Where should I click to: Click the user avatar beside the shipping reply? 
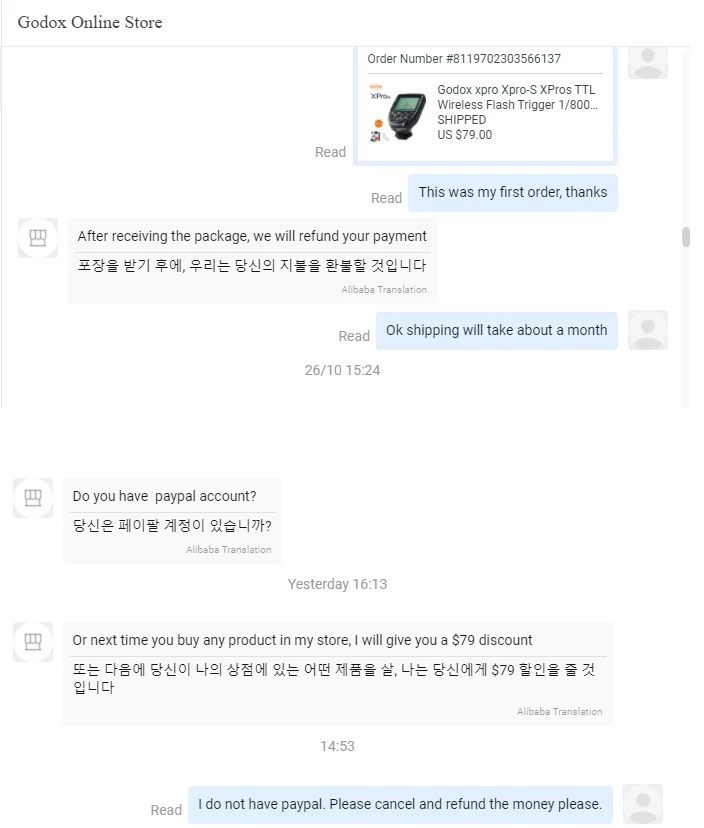click(648, 330)
